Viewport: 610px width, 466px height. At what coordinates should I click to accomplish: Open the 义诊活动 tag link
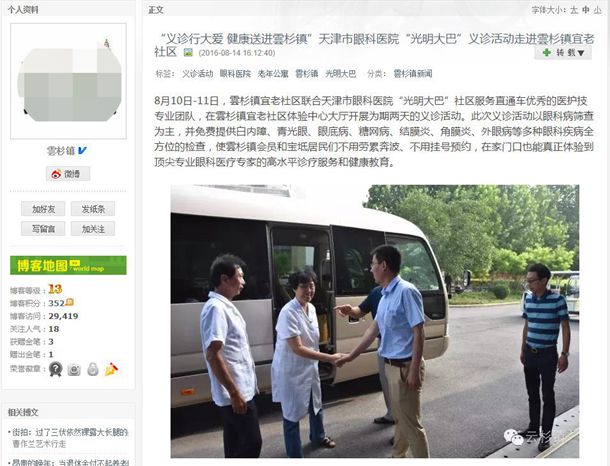tap(198, 74)
